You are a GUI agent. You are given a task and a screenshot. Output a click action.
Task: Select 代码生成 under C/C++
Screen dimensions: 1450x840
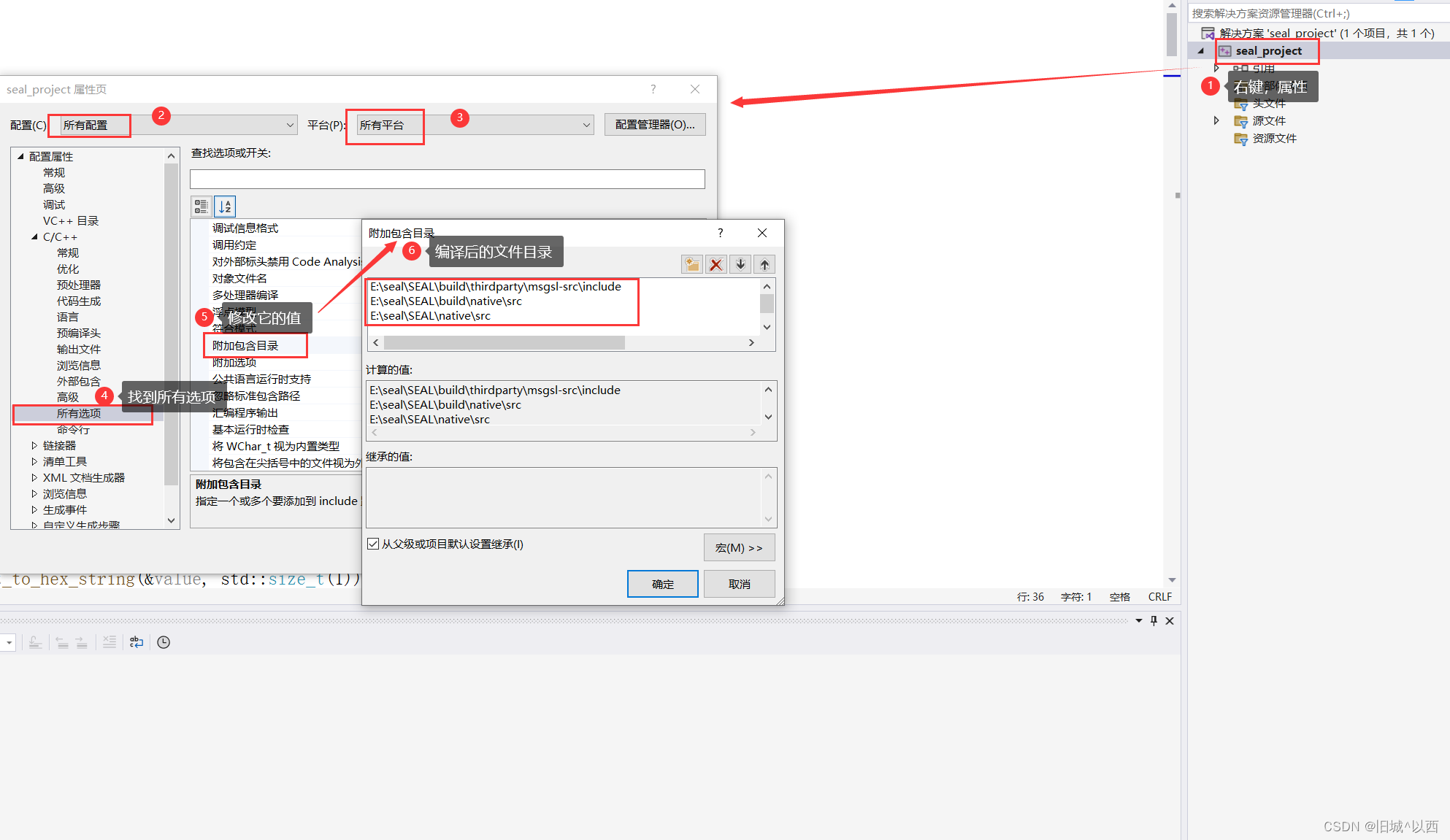(79, 301)
